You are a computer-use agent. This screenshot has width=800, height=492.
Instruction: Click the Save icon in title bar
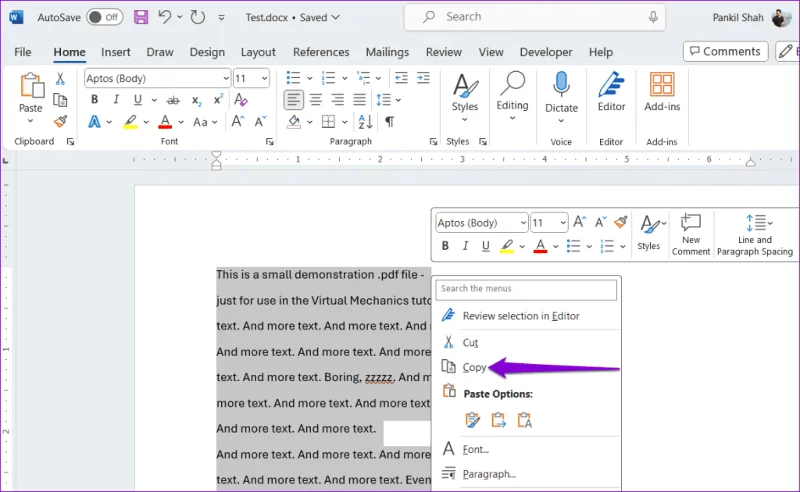(141, 17)
